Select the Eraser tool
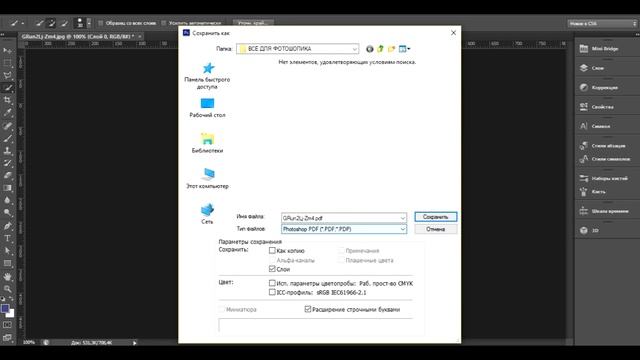Image resolution: width=640 pixels, height=360 pixels. 7,176
